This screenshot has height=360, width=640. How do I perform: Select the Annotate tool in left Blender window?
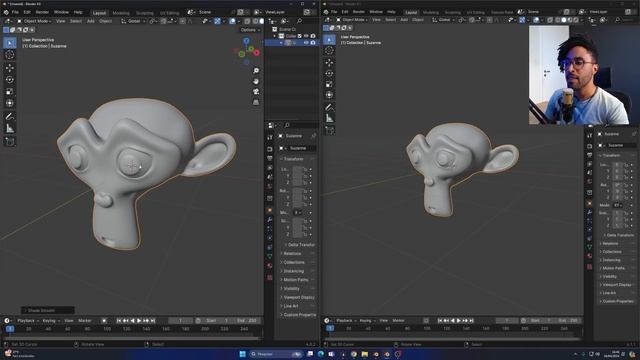tap(10, 117)
